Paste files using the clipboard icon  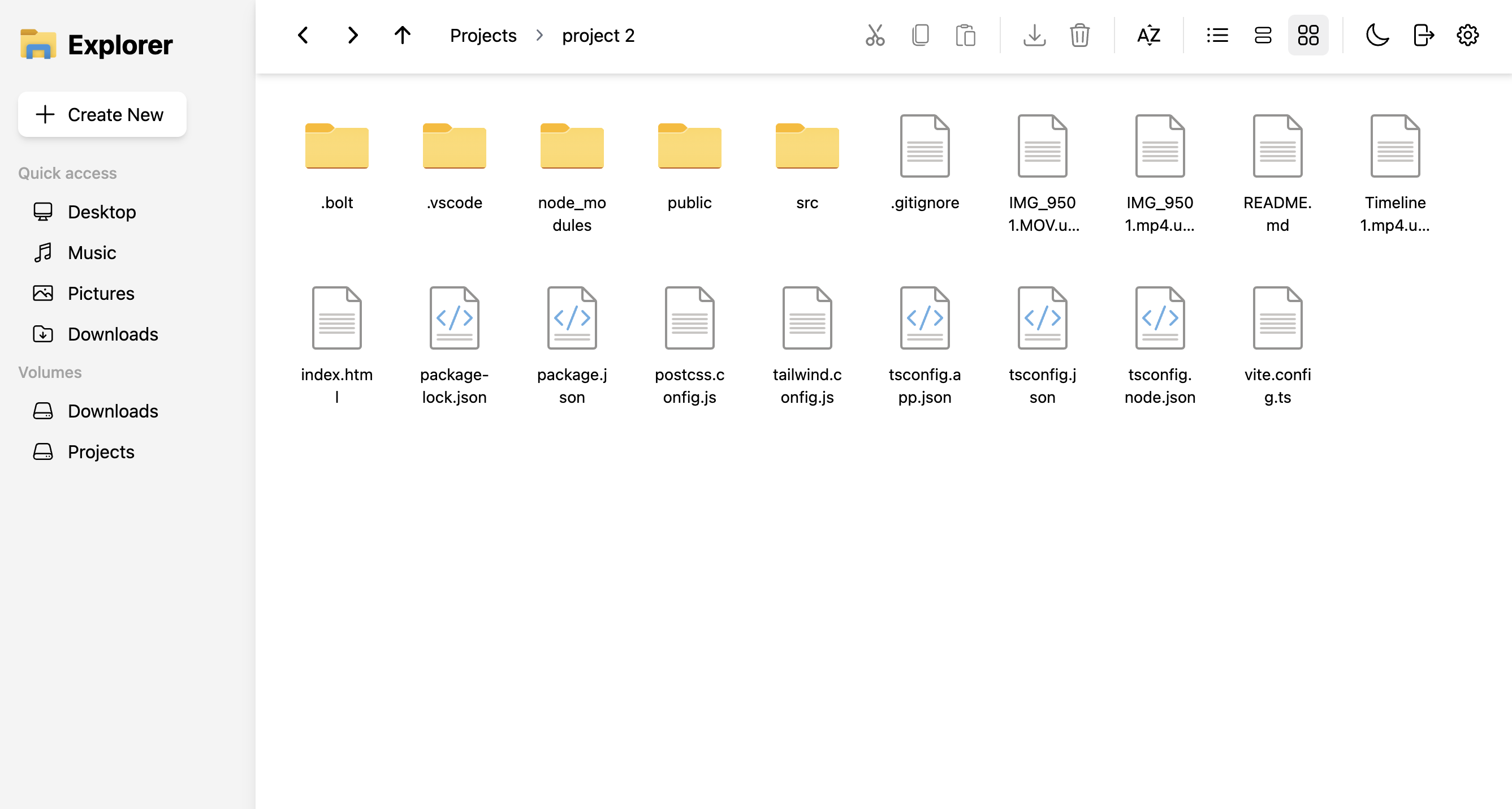tap(965, 35)
